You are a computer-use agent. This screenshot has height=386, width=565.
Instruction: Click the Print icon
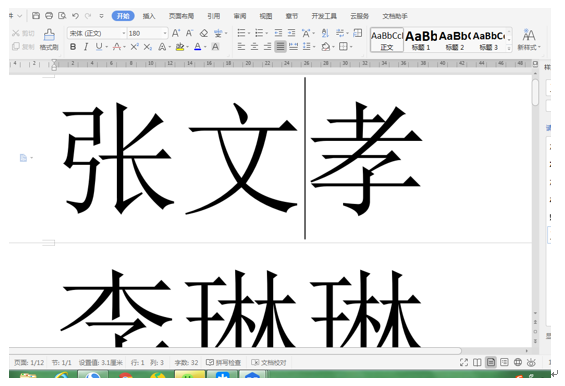click(49, 15)
